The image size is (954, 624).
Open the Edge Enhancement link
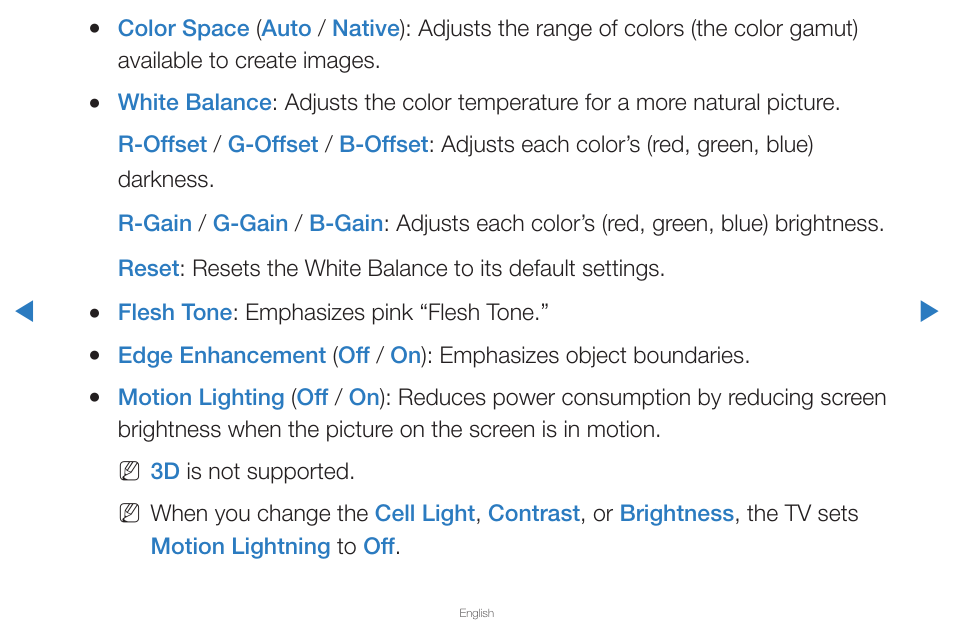coord(221,355)
